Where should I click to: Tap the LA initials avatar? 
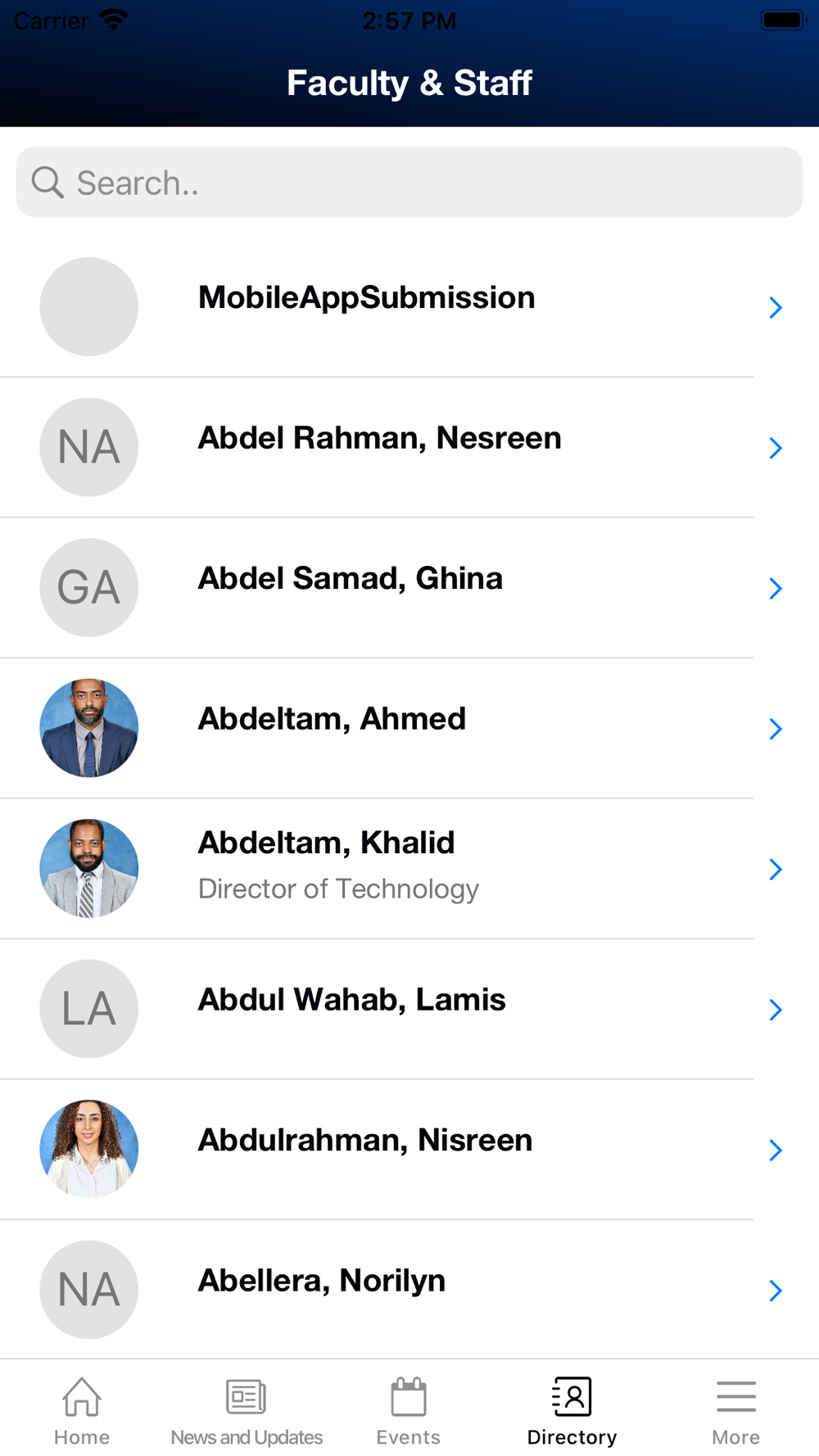(89, 1009)
